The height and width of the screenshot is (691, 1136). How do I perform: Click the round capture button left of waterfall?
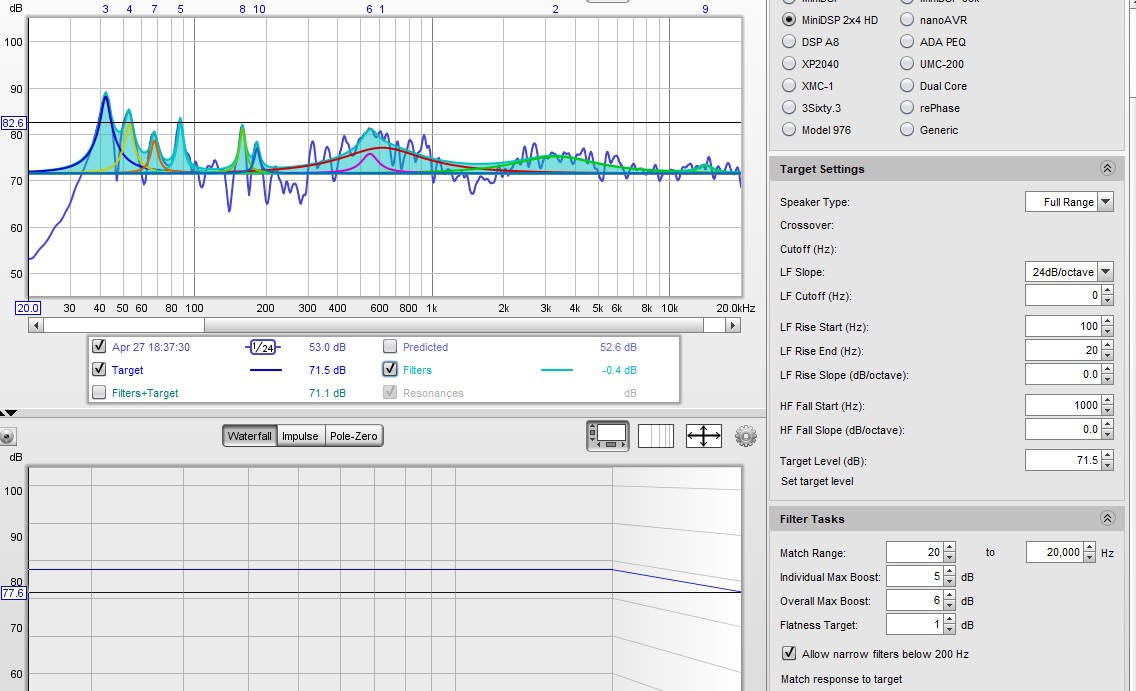[8, 437]
